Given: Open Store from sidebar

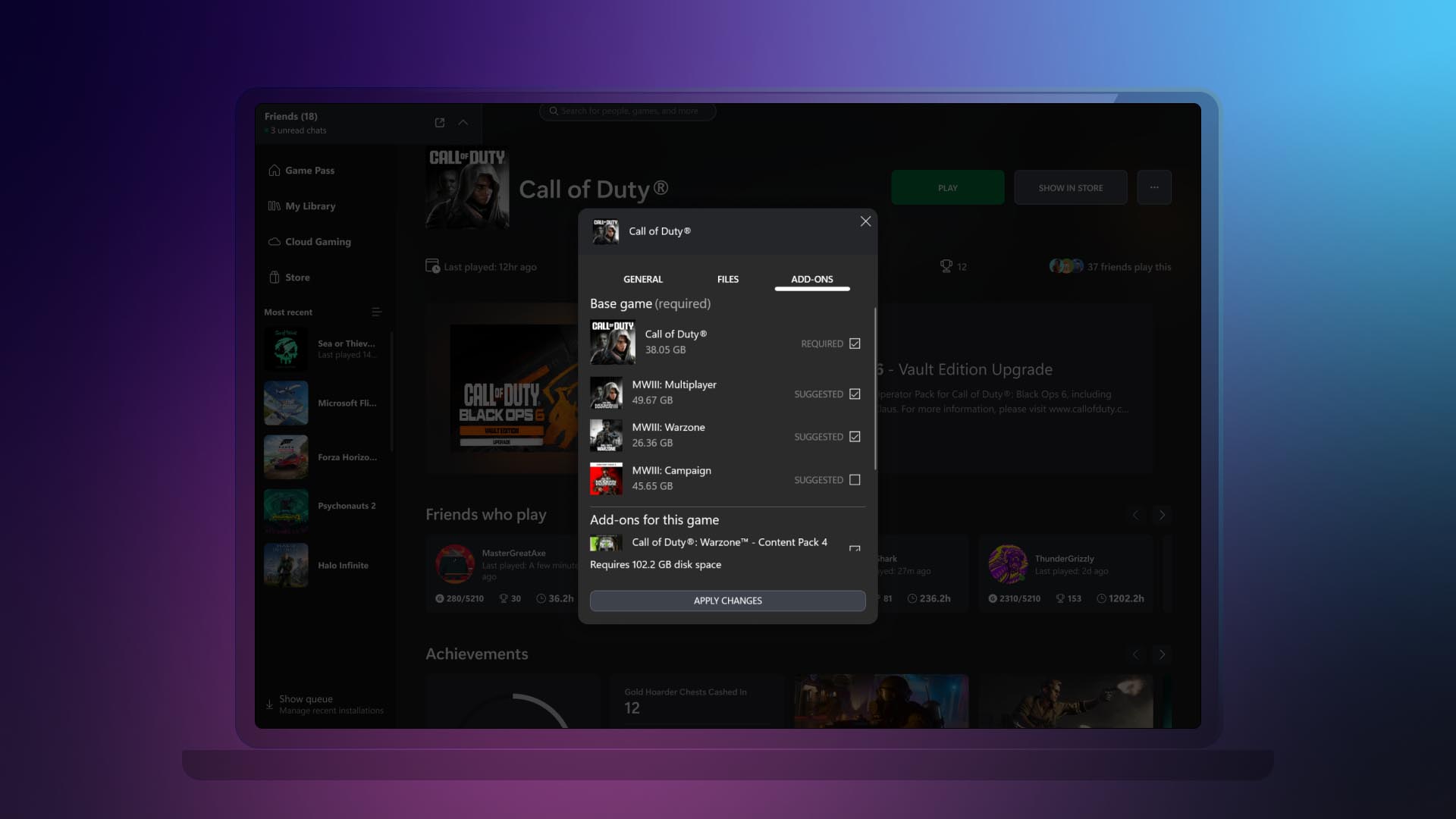Looking at the screenshot, I should (296, 277).
